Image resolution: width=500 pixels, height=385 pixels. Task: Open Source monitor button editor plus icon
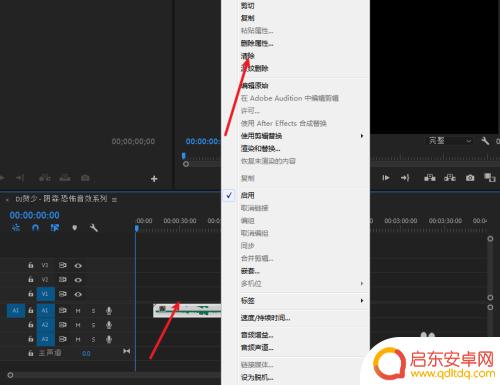pyautogui.click(x=154, y=179)
